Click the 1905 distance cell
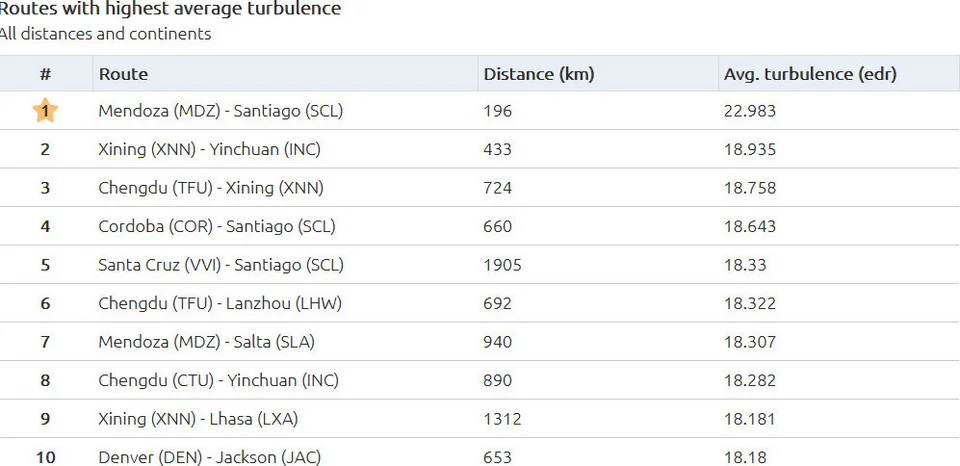 pos(502,265)
